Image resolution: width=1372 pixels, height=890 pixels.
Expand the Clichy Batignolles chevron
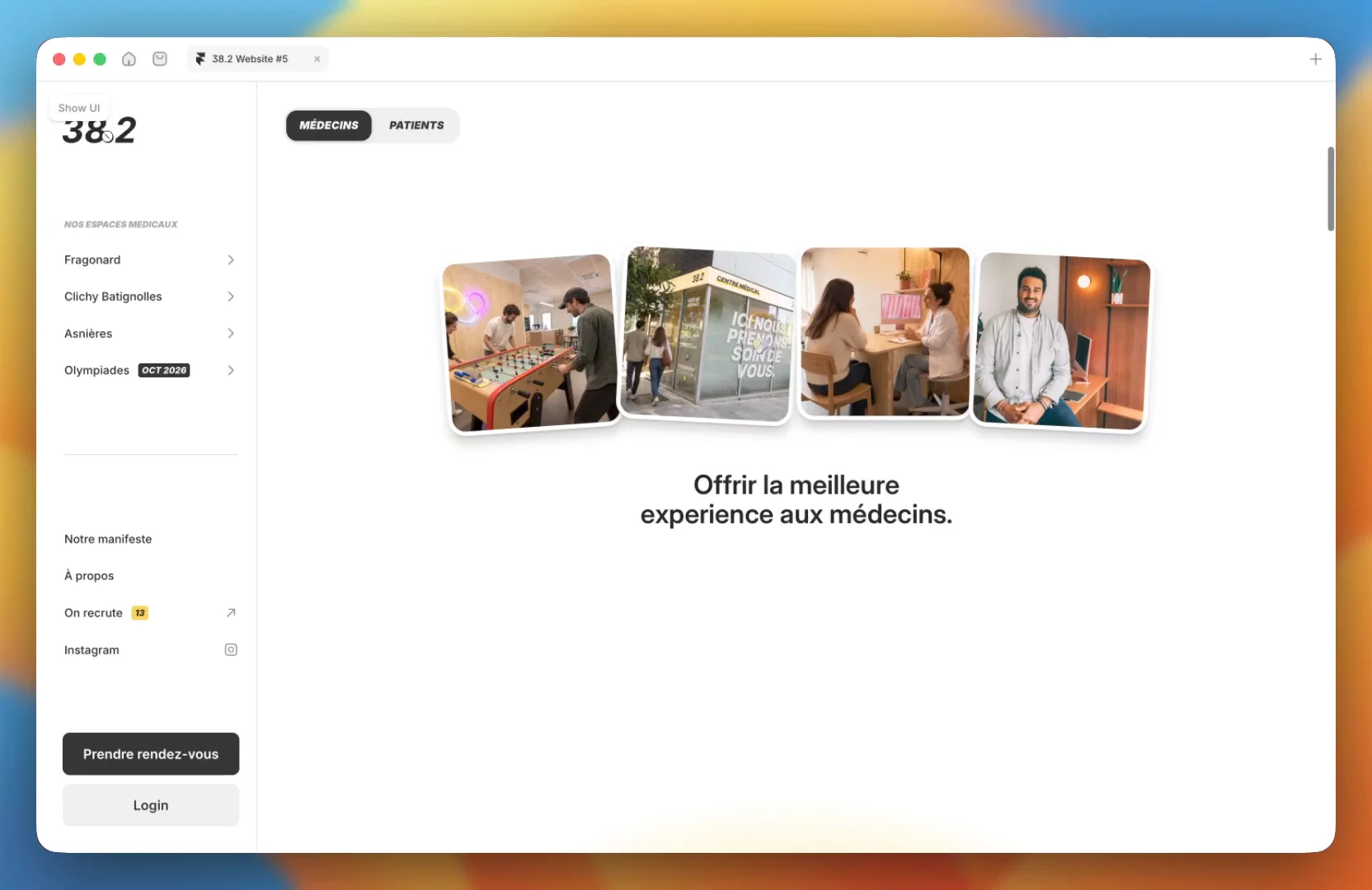(231, 297)
